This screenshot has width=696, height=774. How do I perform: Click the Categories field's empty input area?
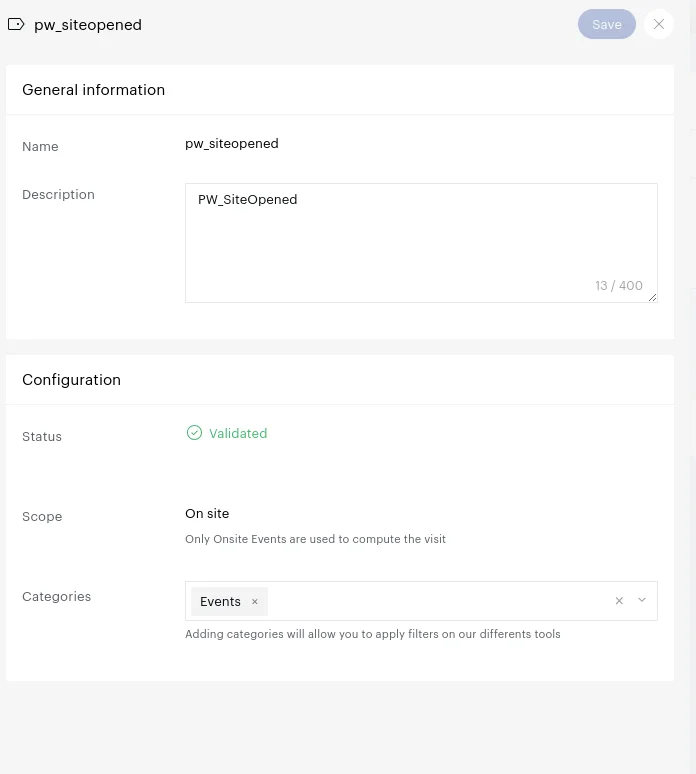tap(440, 601)
